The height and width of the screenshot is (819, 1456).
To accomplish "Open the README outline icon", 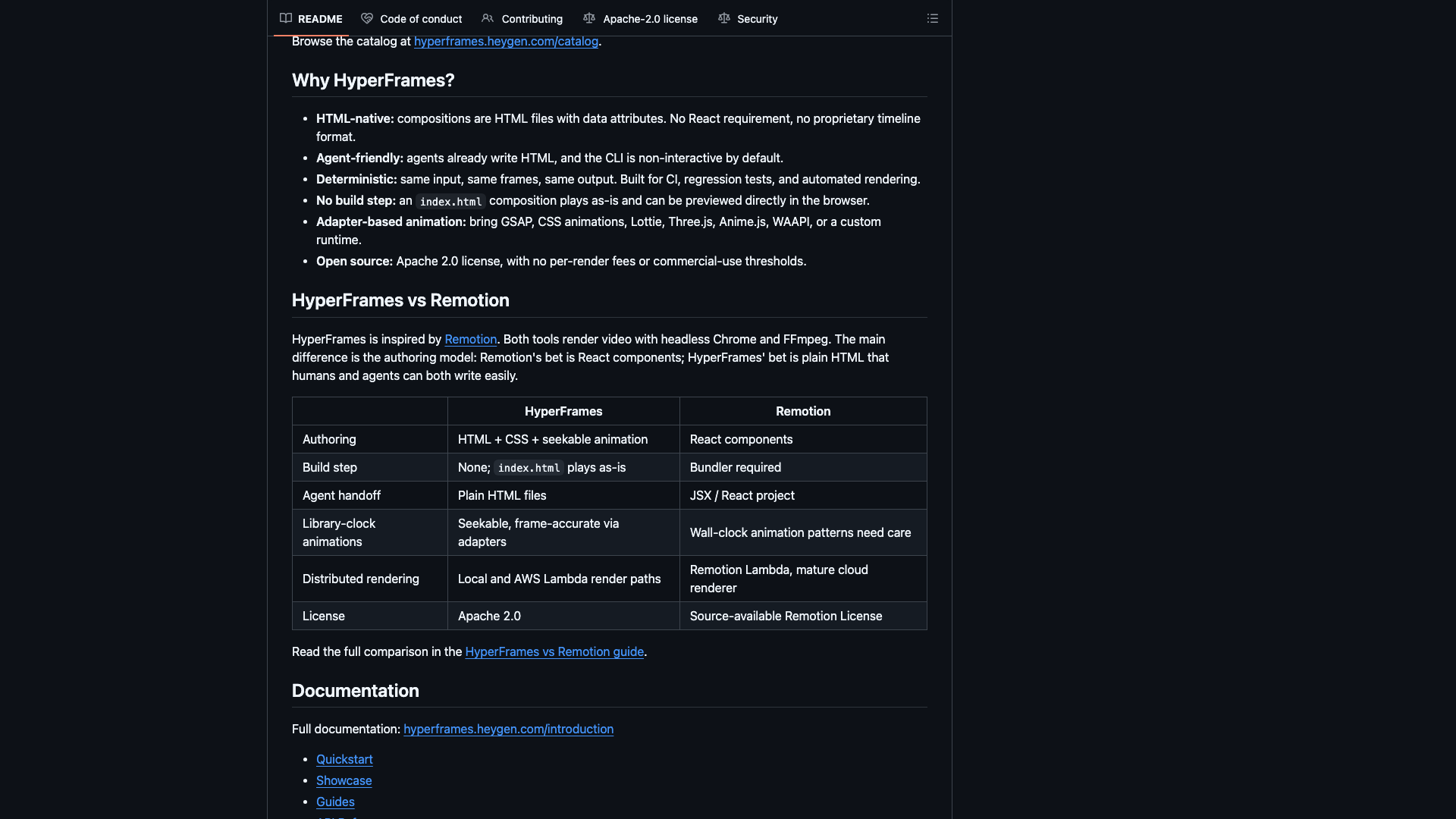I will click(x=933, y=18).
